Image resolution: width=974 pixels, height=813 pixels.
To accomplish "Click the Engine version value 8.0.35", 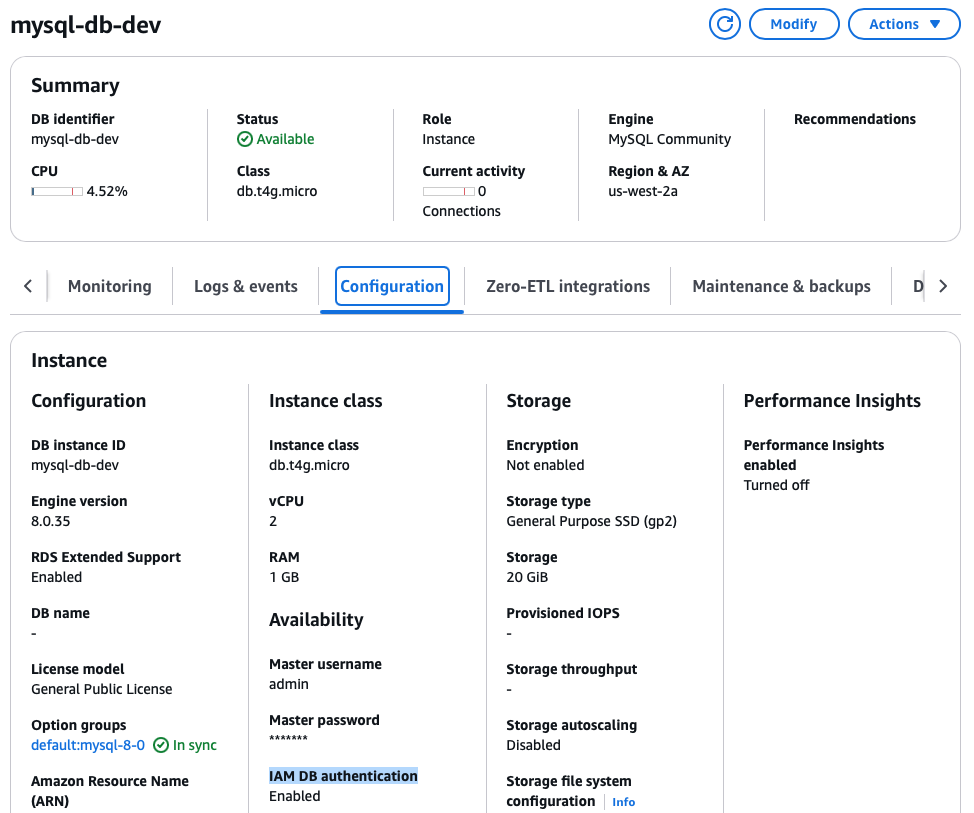I will pos(51,521).
